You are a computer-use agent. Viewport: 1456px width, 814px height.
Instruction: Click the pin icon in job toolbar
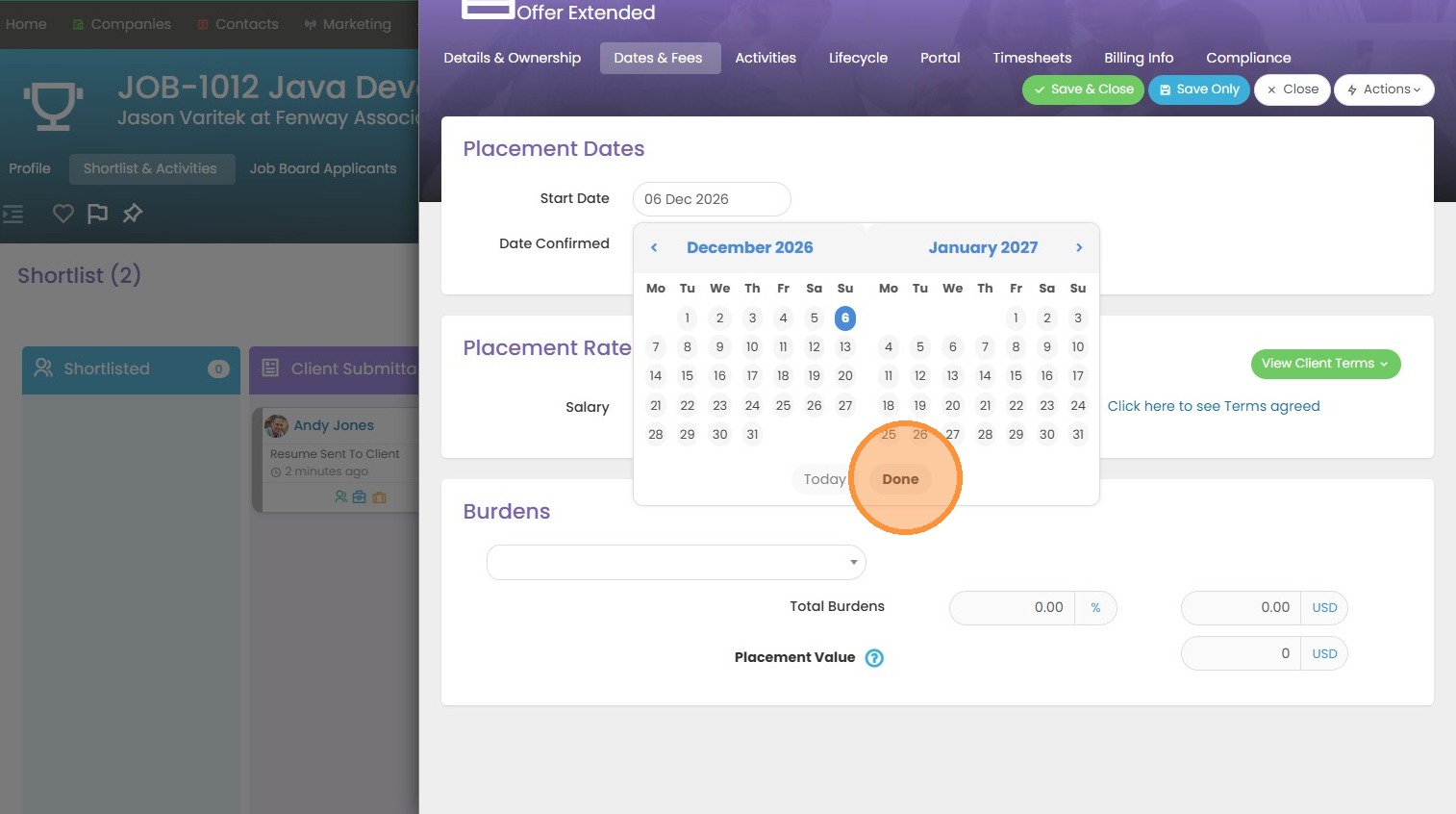pyautogui.click(x=133, y=214)
